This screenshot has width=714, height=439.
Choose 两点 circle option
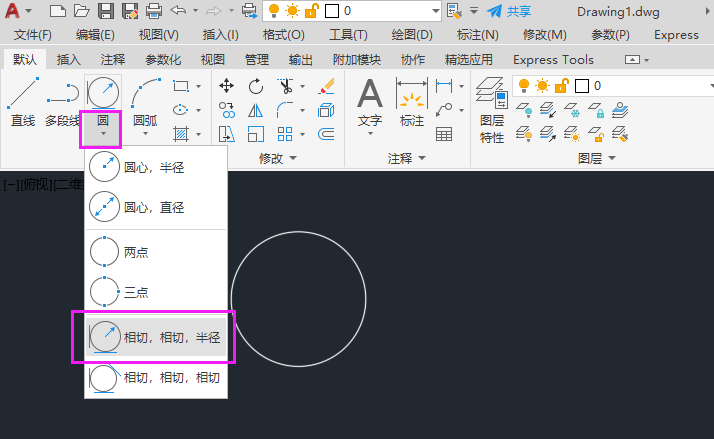156,252
